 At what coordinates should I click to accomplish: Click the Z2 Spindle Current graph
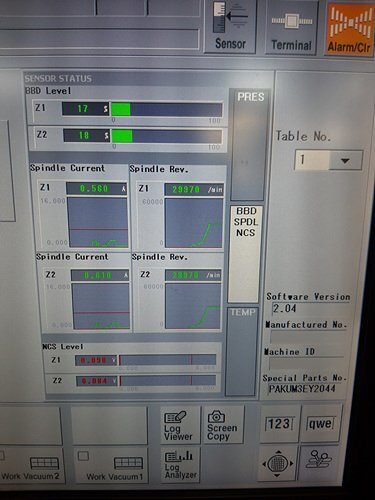tap(101, 306)
